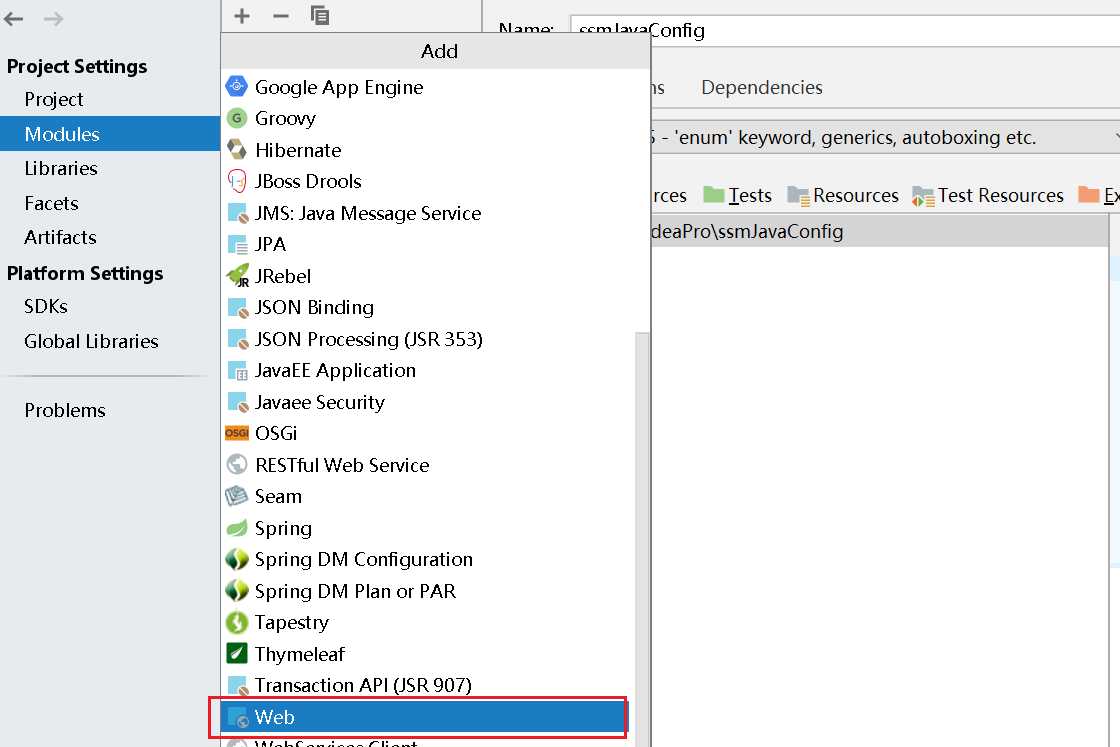
Task: Click the Tapestry icon
Action: (236, 622)
